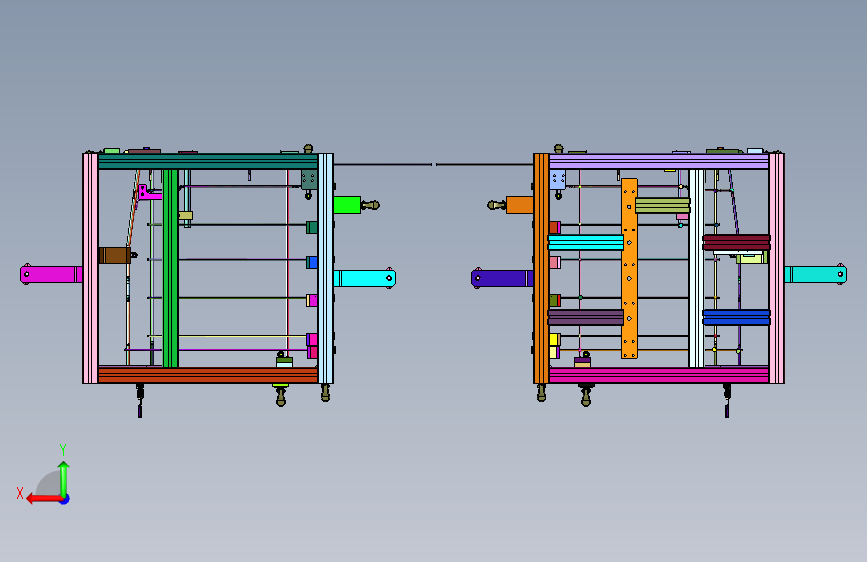The height and width of the screenshot is (562, 867).
Task: Select the gray corner bracket in left frame
Action: click(309, 180)
